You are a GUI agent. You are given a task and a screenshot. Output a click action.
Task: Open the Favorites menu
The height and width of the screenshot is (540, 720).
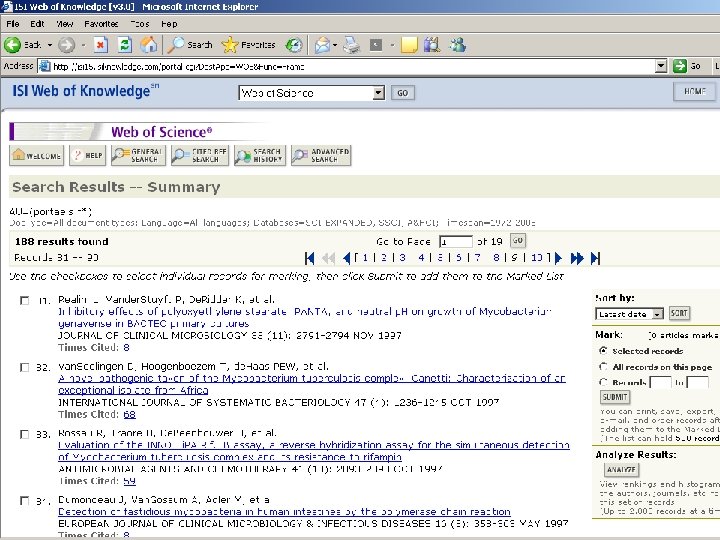coord(101,24)
